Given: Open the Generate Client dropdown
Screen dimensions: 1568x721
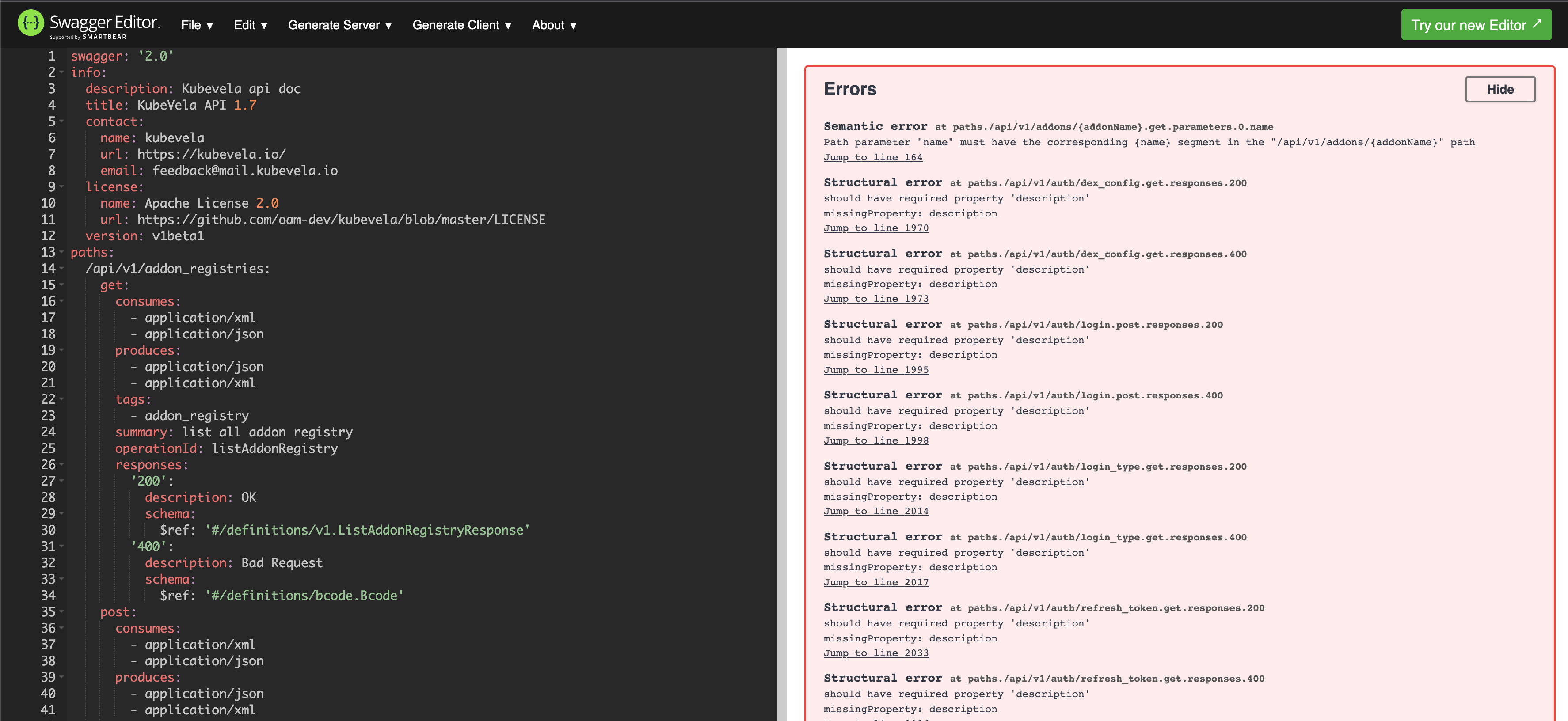Looking at the screenshot, I should point(462,25).
